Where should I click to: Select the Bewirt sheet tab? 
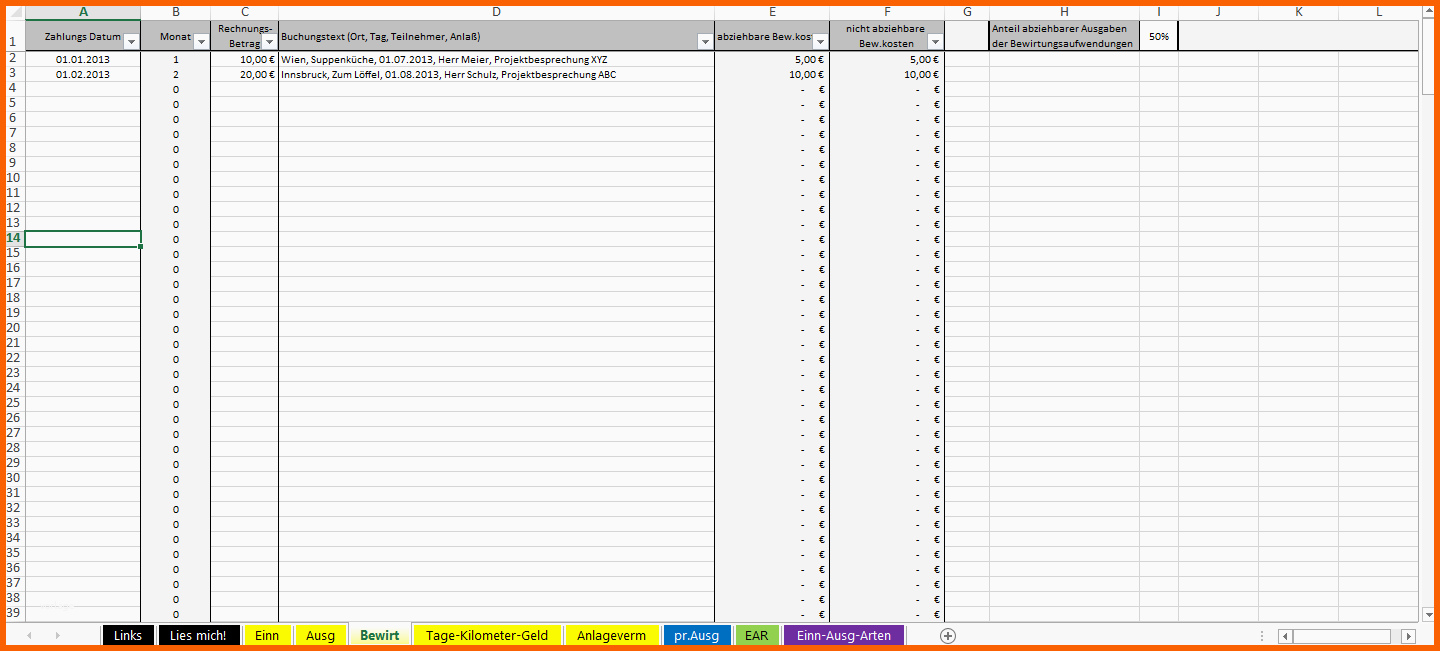(379, 636)
